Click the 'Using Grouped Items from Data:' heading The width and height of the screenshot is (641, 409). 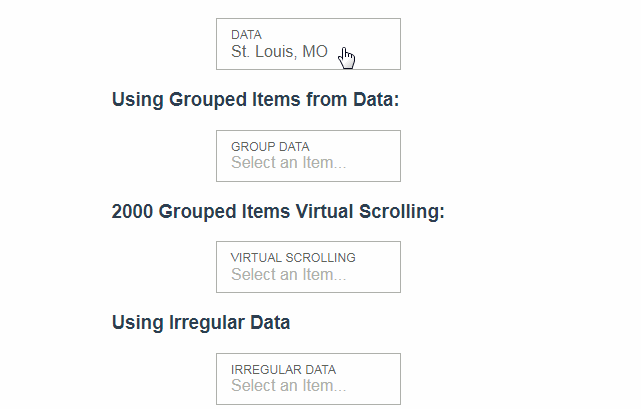(x=255, y=100)
